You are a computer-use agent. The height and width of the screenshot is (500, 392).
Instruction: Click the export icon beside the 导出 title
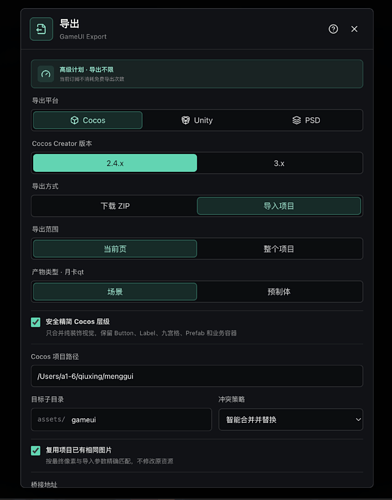[x=41, y=29]
